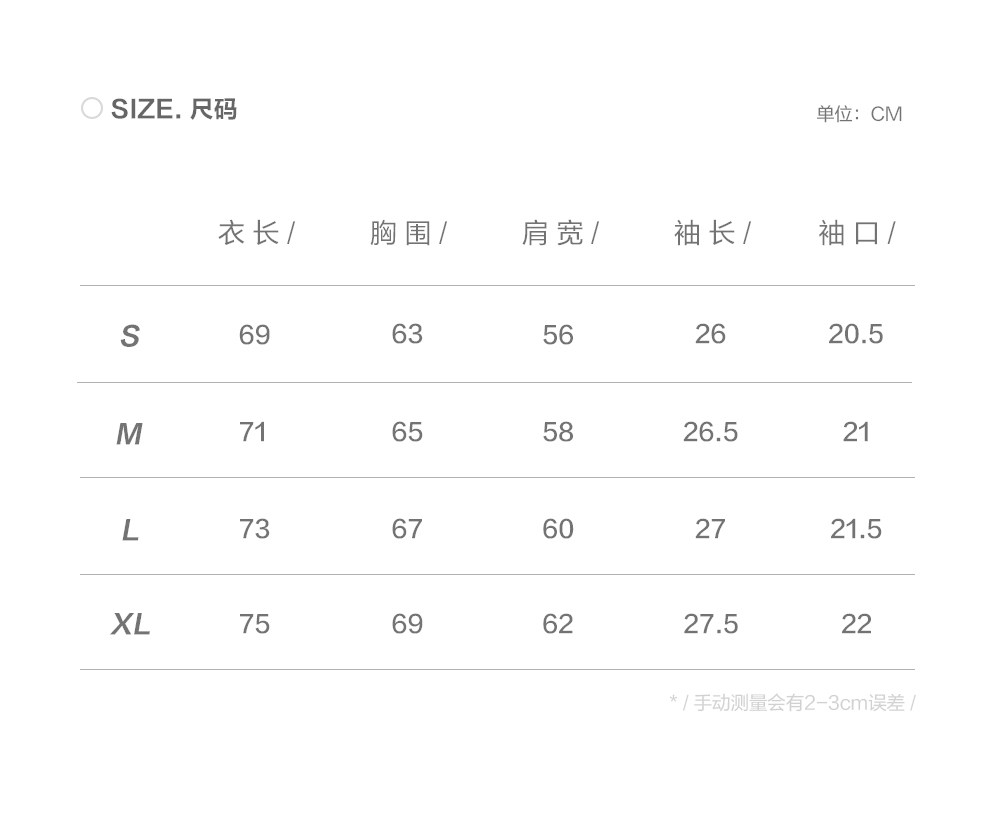
Task: Click the 26.5 sleeve value in M row
Action: (x=710, y=432)
